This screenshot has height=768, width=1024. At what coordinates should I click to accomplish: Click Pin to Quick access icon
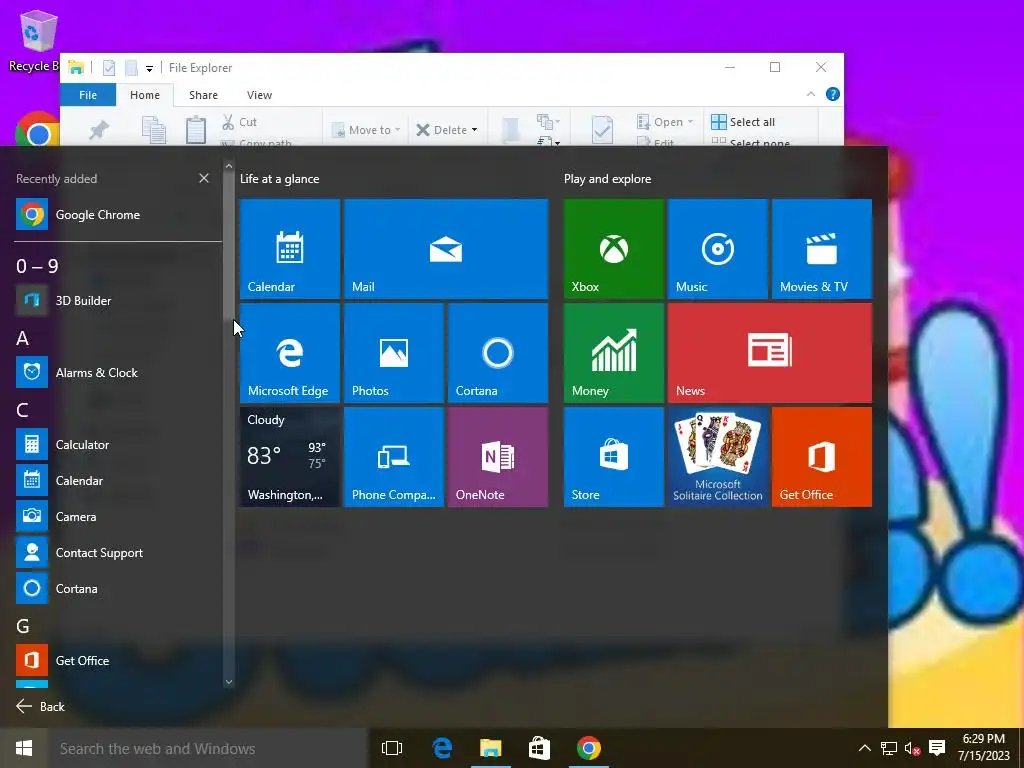click(99, 130)
